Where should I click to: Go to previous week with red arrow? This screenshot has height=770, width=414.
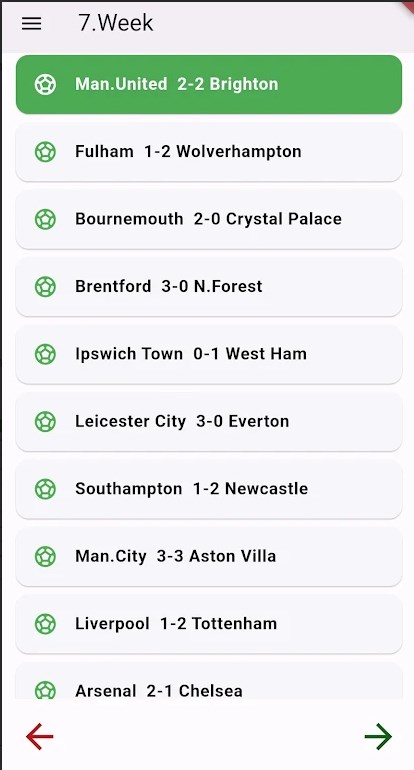click(x=39, y=736)
